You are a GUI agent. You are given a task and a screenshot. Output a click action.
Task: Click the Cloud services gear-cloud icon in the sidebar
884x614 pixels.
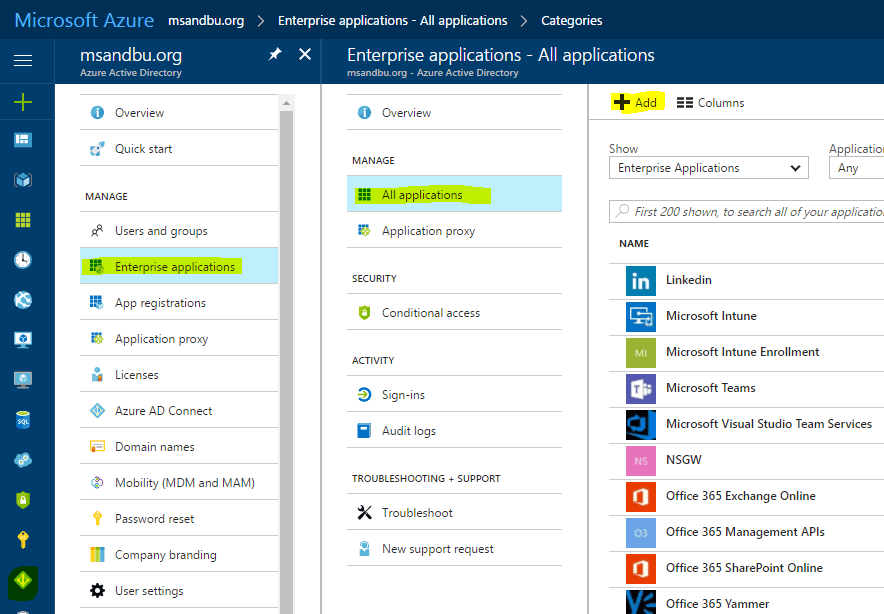[x=23, y=460]
